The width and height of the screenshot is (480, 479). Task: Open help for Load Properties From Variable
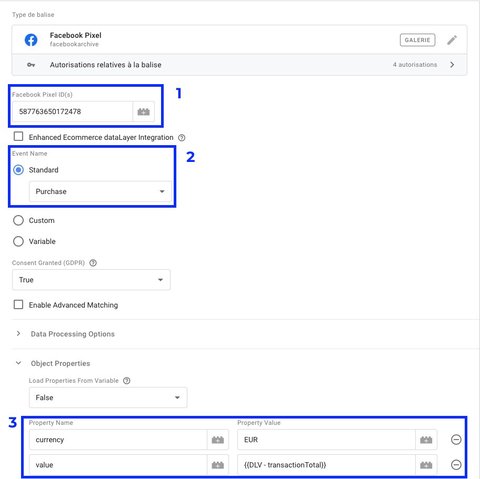[x=127, y=381]
